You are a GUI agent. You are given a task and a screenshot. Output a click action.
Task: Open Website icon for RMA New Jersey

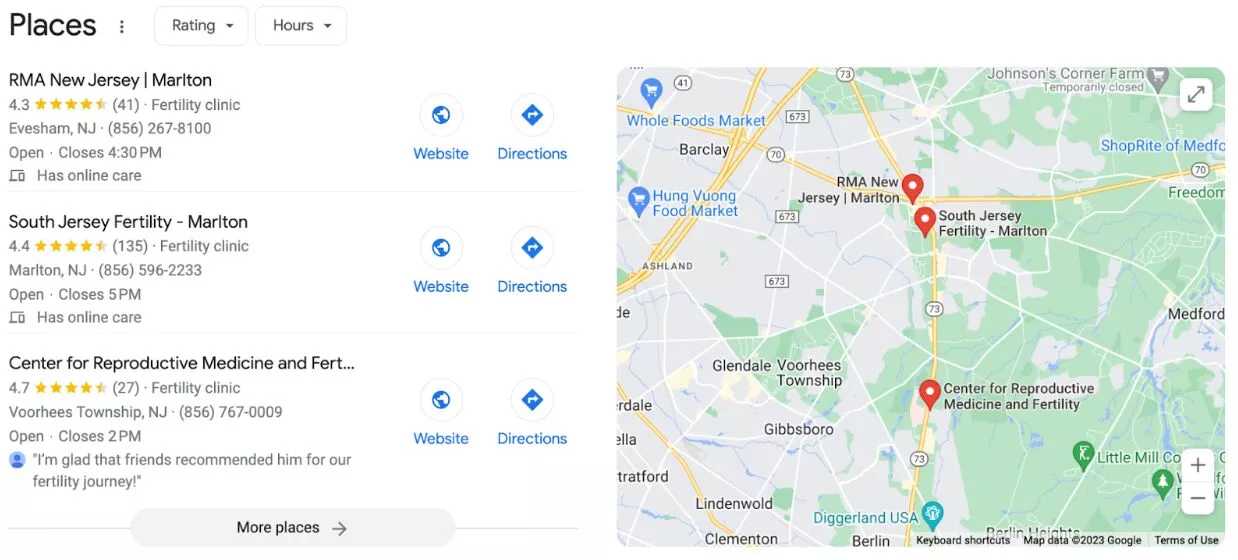pos(441,116)
